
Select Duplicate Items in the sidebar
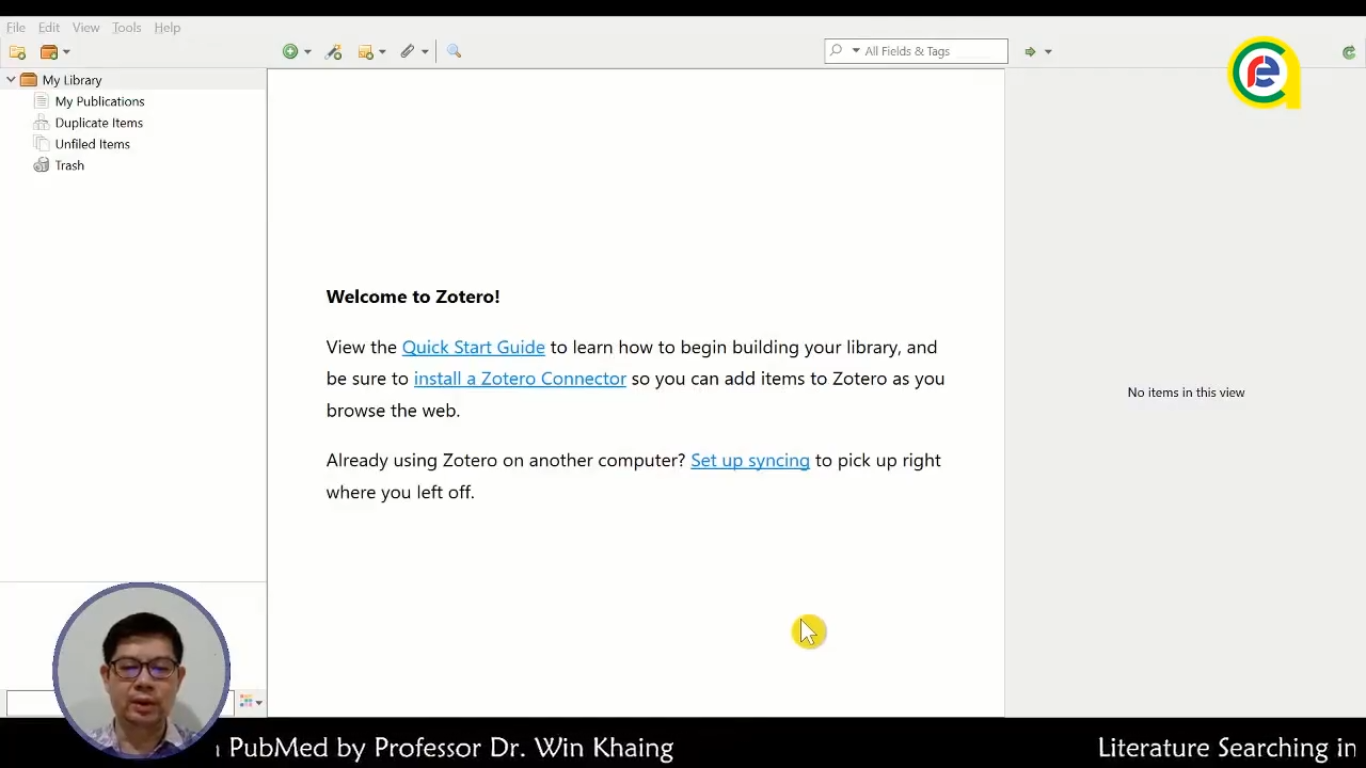99,123
